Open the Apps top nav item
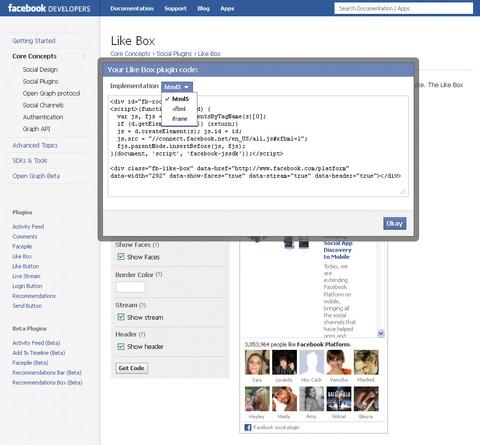 [227, 8]
